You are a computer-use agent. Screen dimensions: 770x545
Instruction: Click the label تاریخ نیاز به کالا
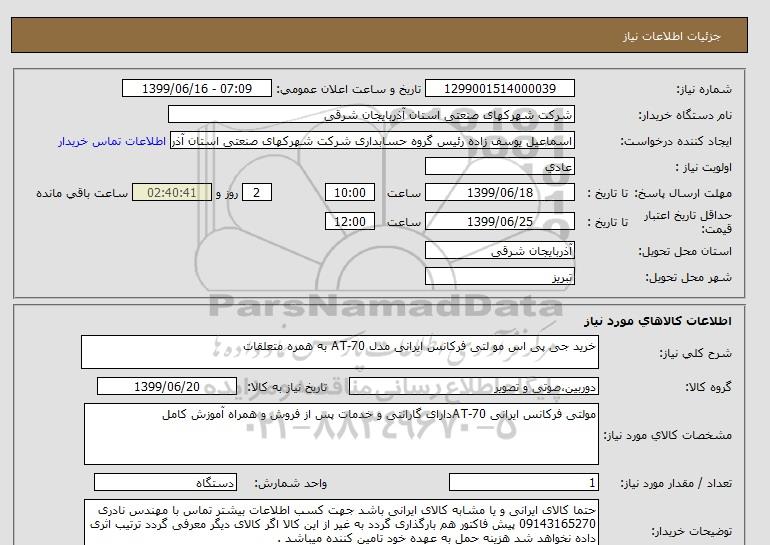click(287, 387)
